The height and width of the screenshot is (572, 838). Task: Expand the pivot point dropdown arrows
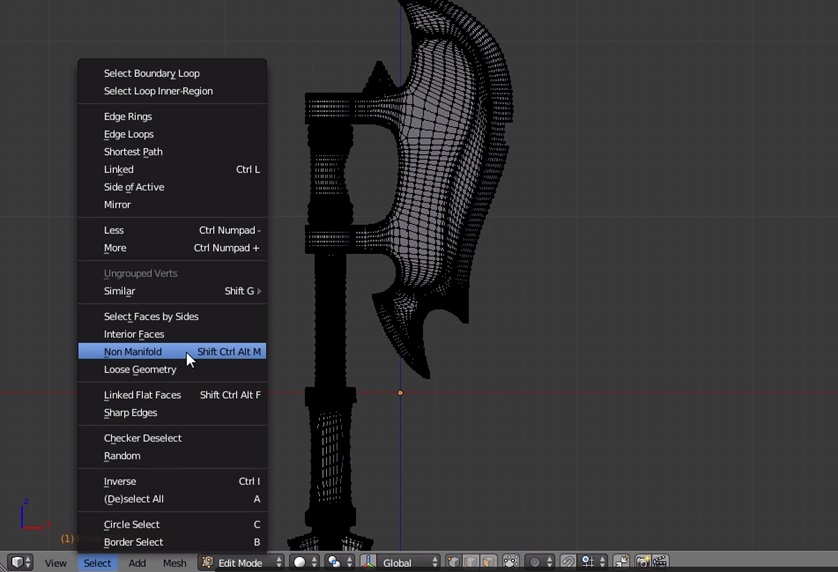tap(349, 562)
